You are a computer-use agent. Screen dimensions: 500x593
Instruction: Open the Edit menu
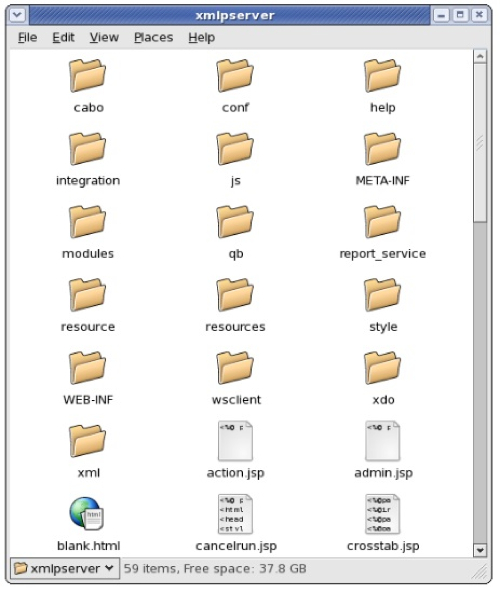[63, 37]
